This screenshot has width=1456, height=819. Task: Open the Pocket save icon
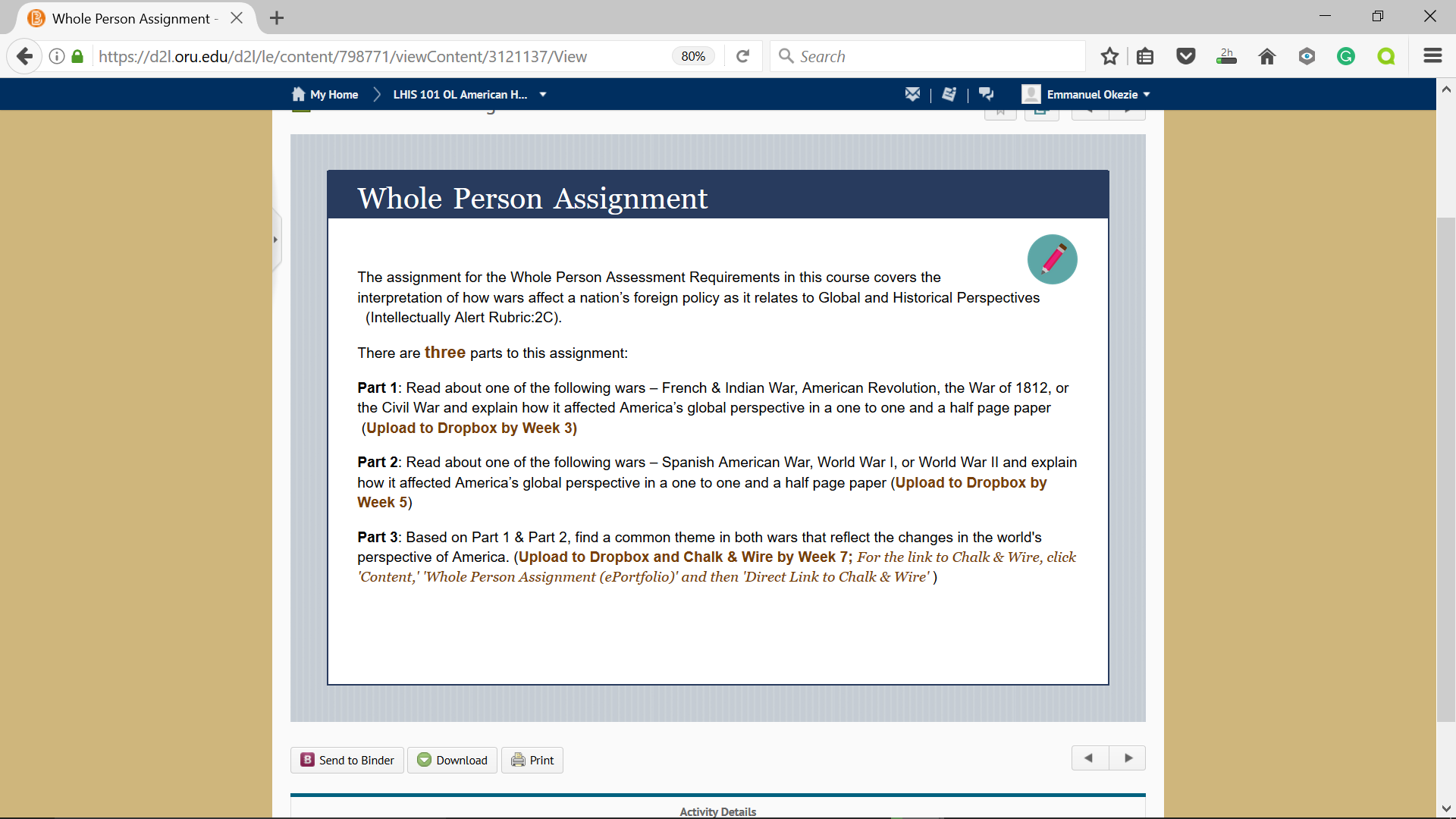(x=1186, y=56)
